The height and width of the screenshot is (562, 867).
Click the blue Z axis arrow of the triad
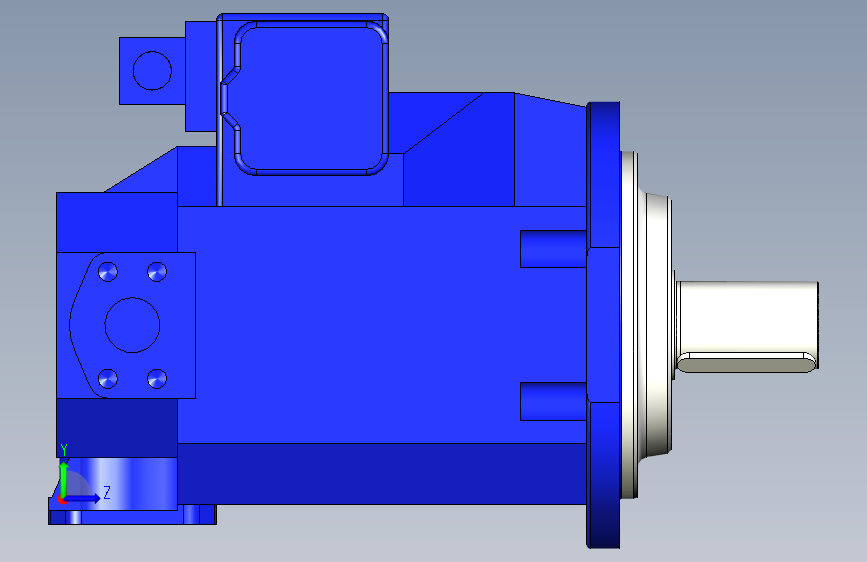(x=82, y=498)
